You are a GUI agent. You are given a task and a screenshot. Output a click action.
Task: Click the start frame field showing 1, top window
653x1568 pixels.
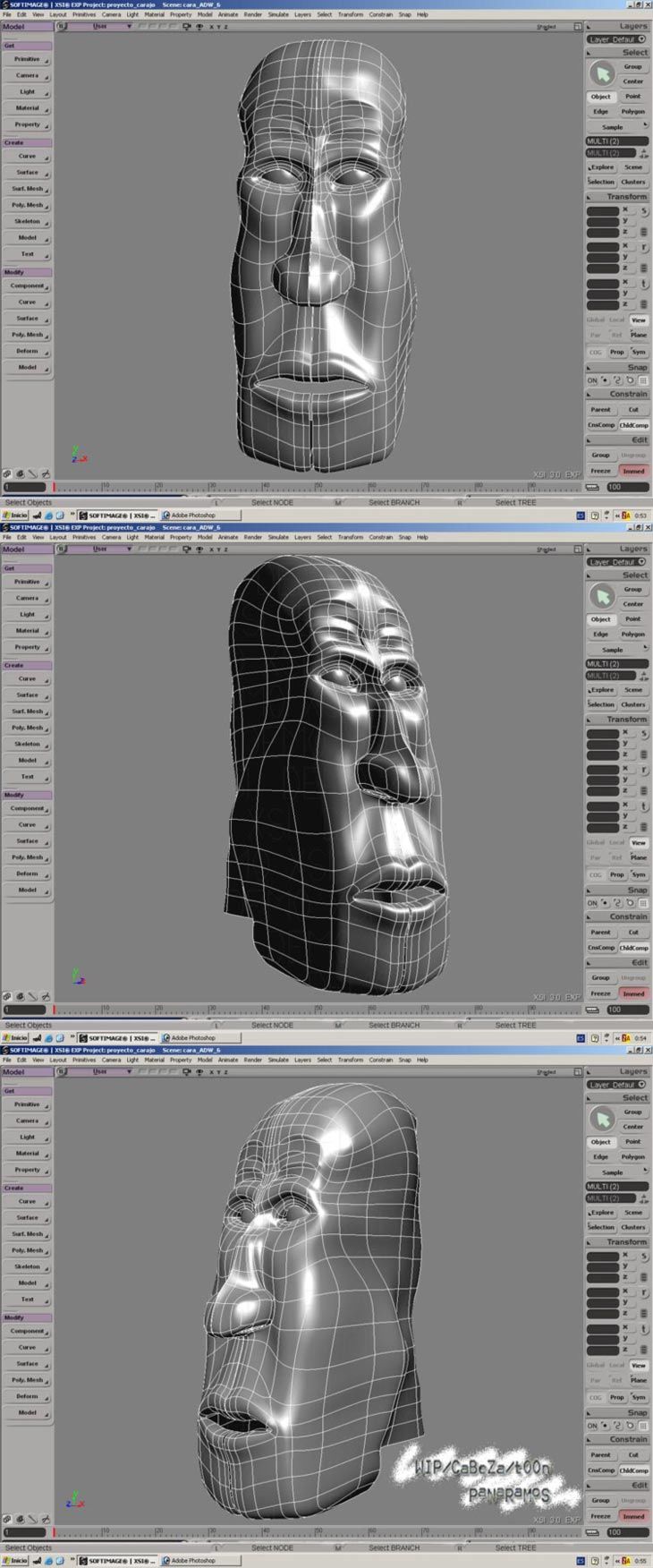point(24,487)
